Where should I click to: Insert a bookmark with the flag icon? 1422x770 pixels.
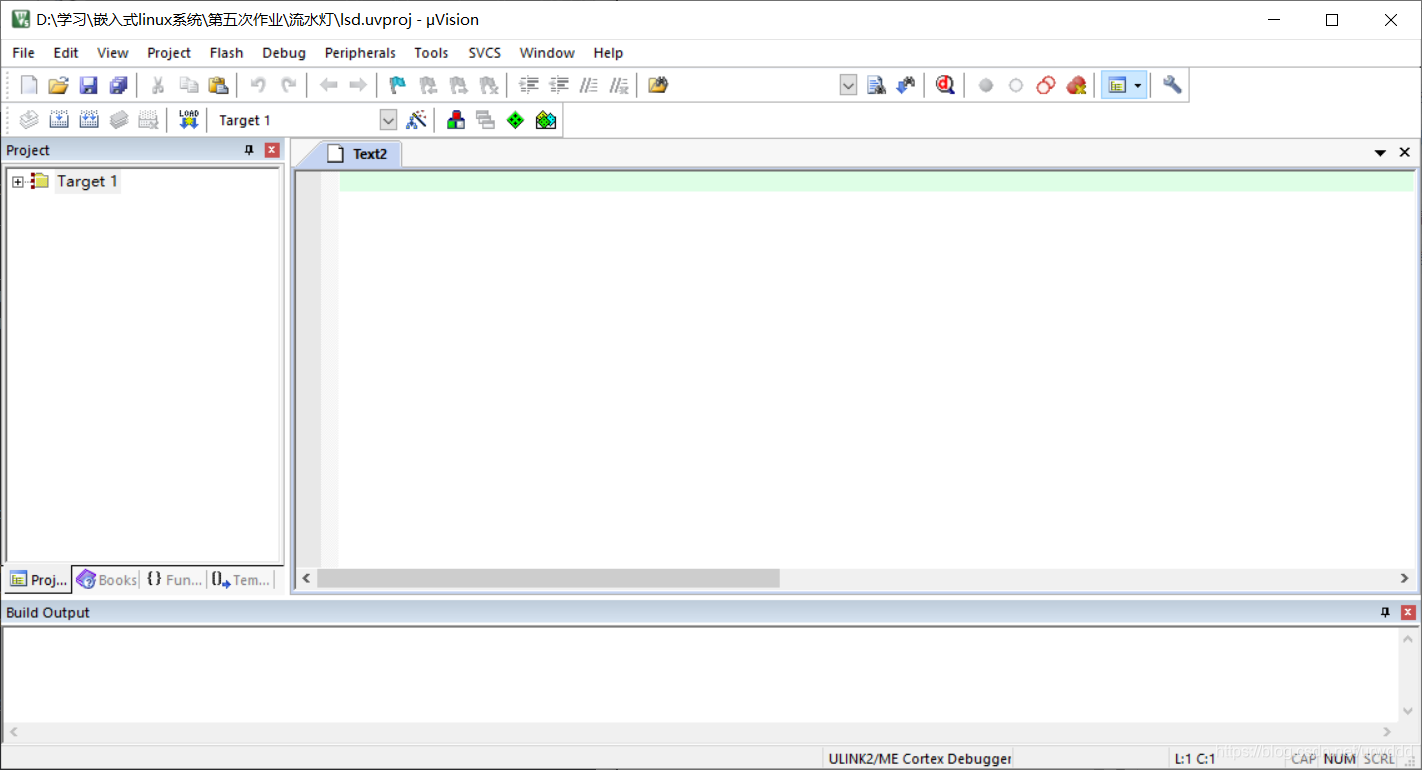coord(398,85)
